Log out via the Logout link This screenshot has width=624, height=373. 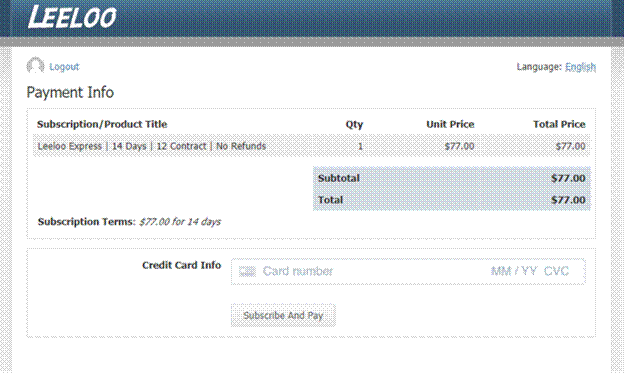click(64, 66)
